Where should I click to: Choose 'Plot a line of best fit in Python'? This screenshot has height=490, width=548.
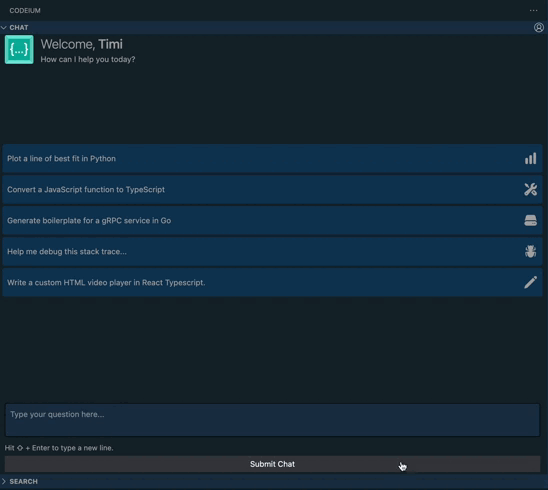[272, 159]
